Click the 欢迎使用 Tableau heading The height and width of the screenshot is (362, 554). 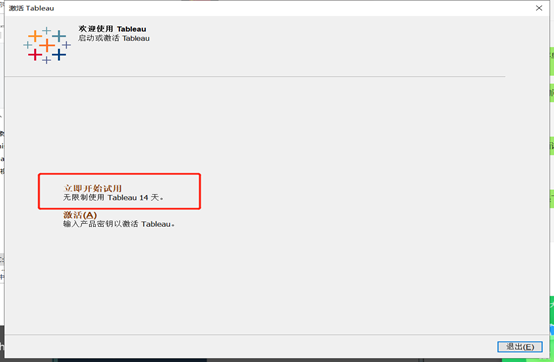[112, 29]
